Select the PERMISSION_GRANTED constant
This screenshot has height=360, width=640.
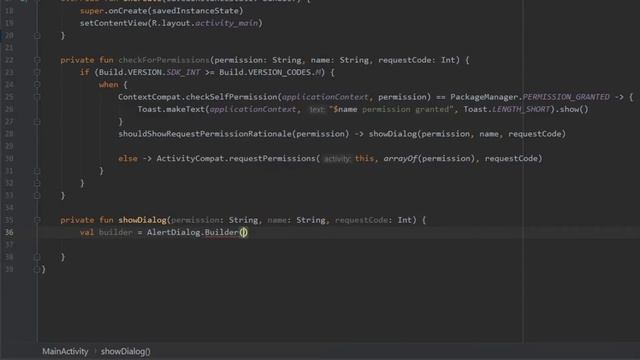click(x=566, y=97)
